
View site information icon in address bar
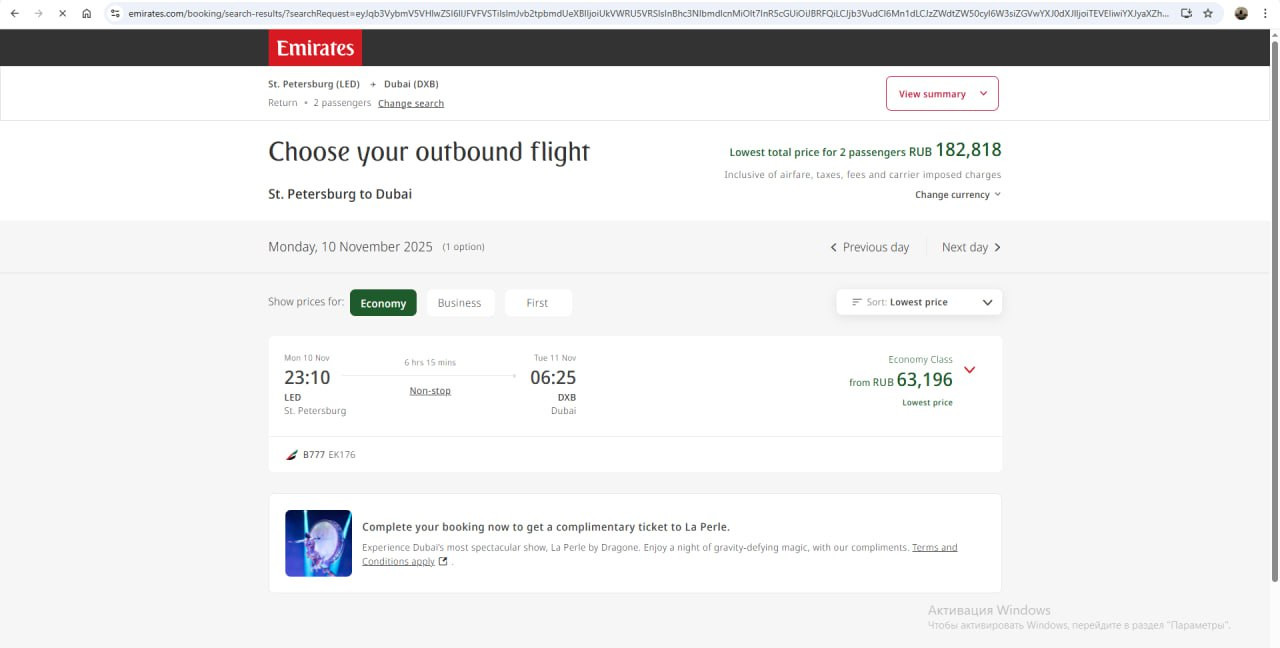pos(115,14)
